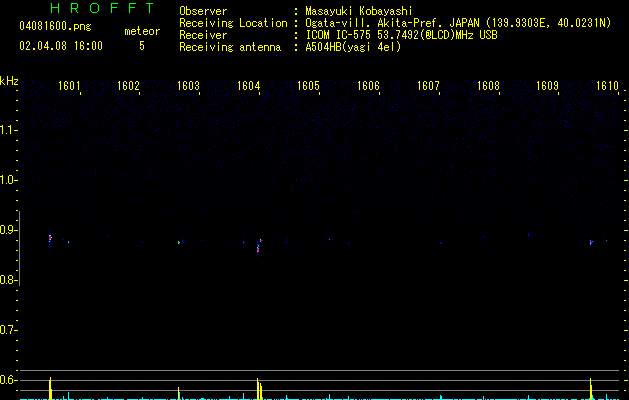The height and width of the screenshot is (400, 629).
Task: Click the Receiver label
Action: 203,35
